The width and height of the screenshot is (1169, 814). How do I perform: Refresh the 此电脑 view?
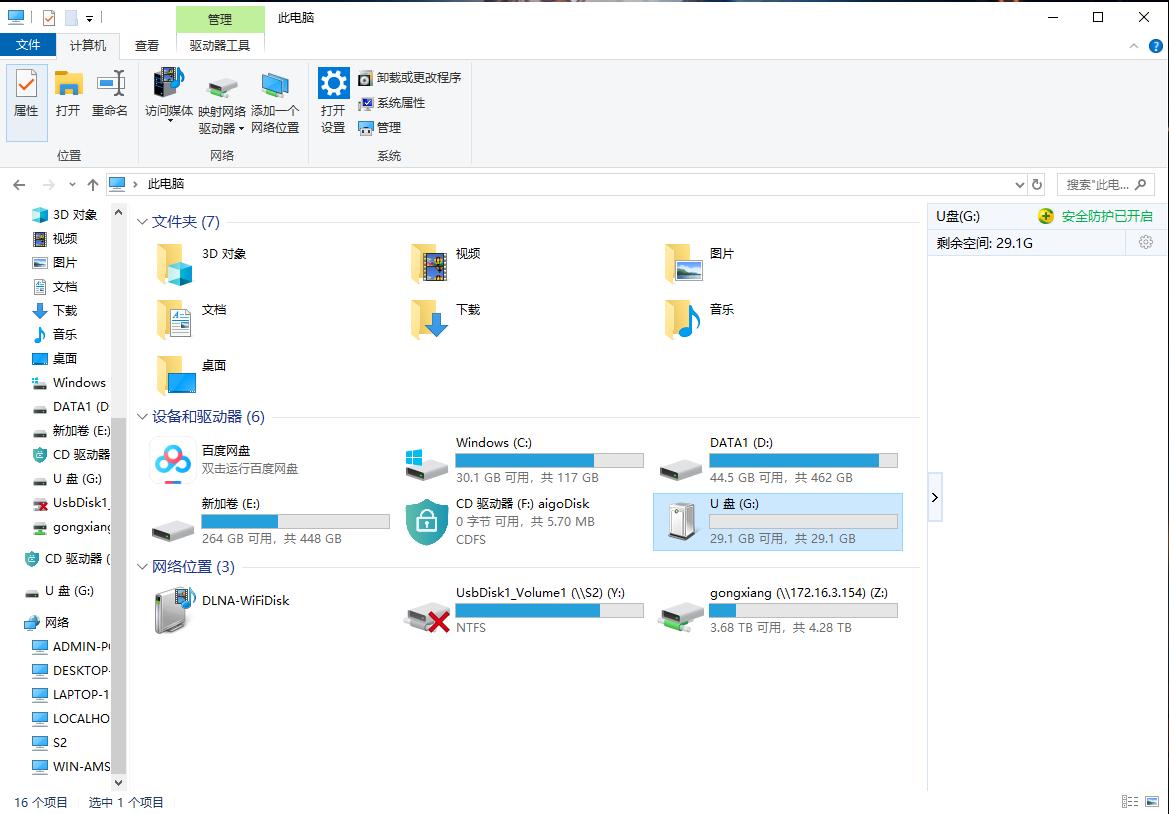tap(1036, 185)
